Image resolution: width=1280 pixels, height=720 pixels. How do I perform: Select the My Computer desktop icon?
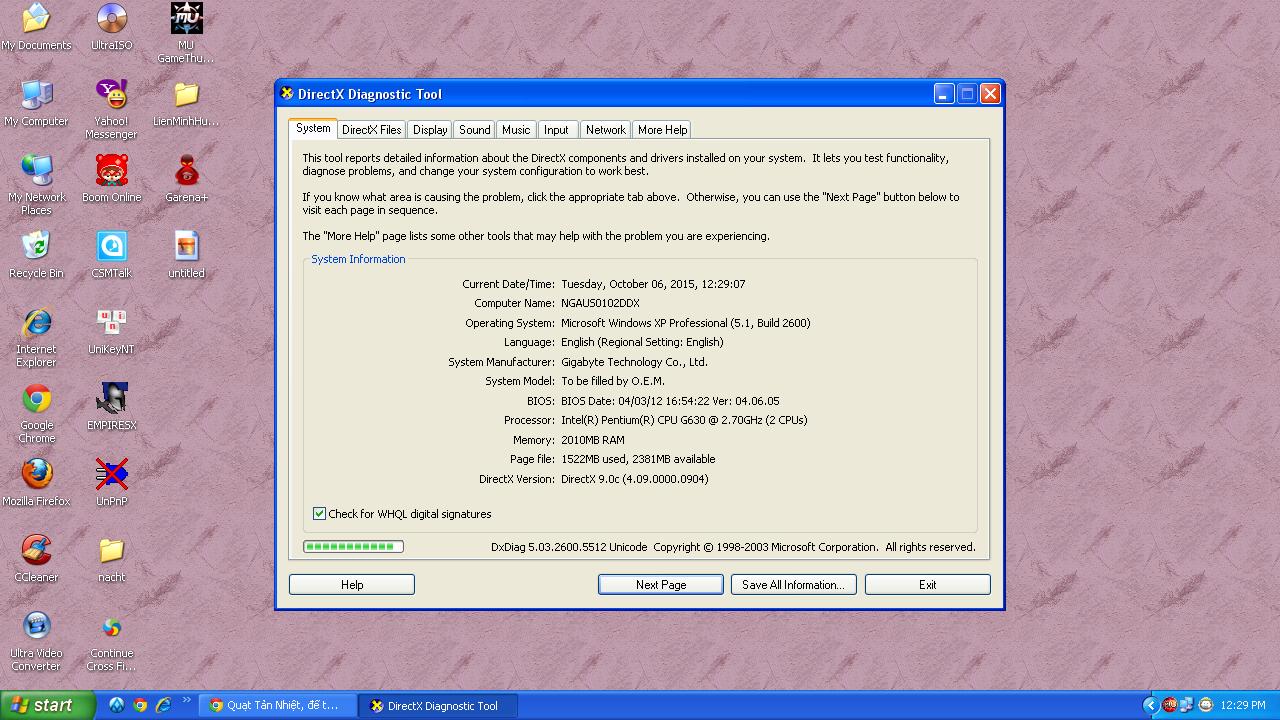click(x=36, y=103)
